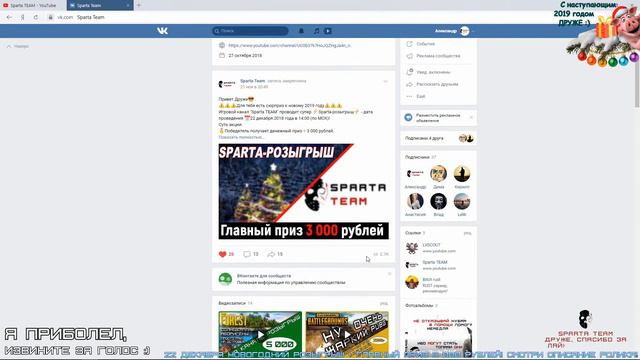Screen dimensions: 640x360
Task: Open subscriber Кирилл's avatar
Action: coord(462,174)
